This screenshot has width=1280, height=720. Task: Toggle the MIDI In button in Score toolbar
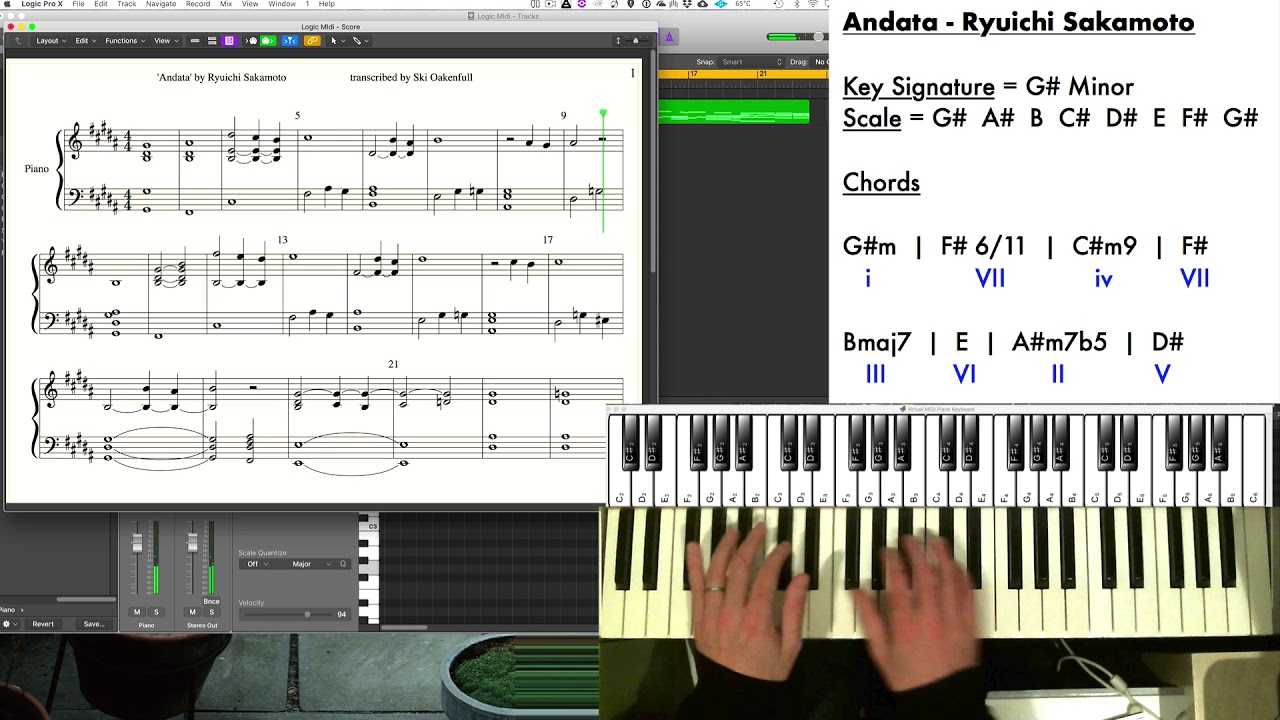pos(252,41)
